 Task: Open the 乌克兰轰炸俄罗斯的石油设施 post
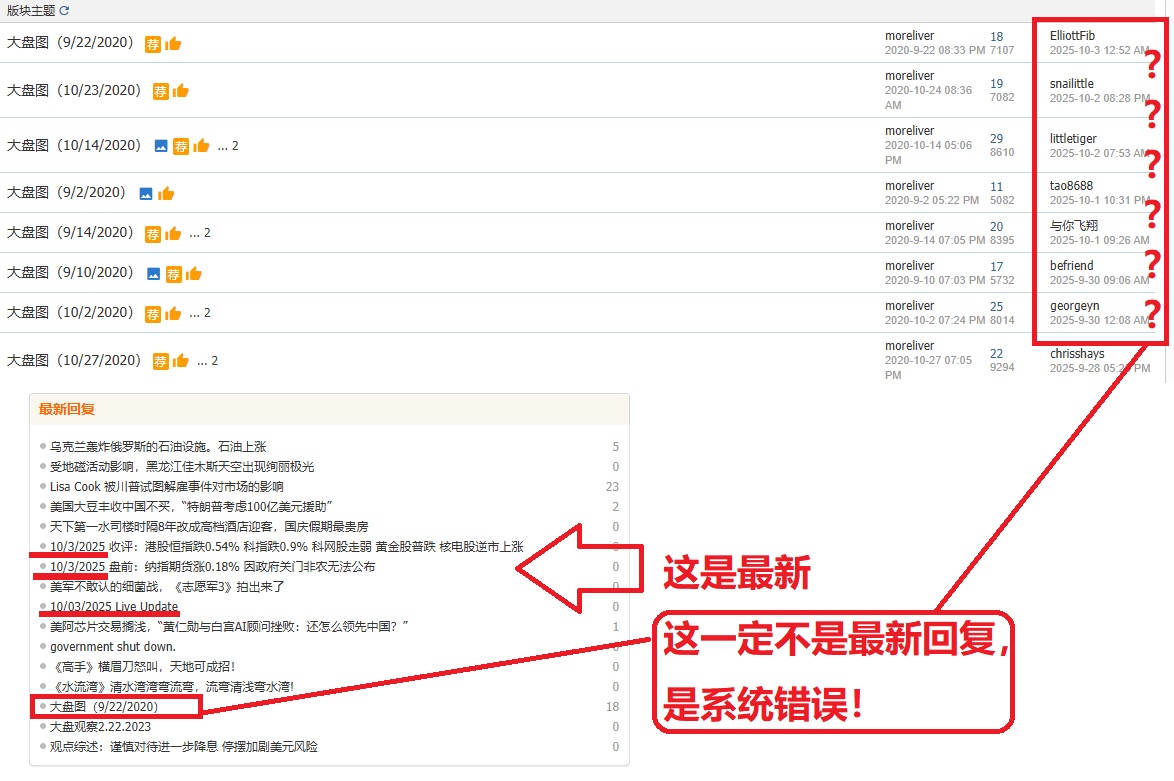point(158,447)
